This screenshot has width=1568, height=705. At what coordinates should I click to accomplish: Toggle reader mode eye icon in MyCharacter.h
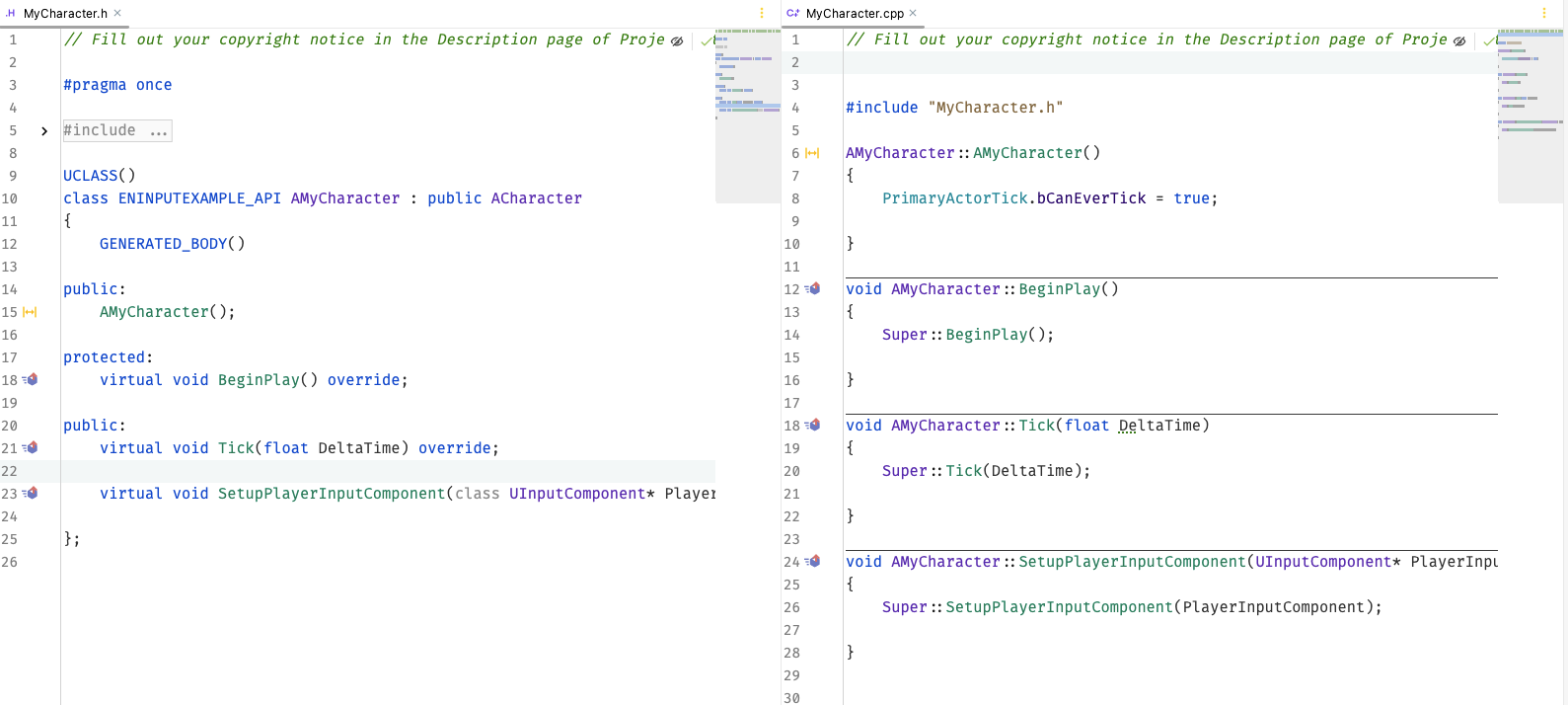677,41
